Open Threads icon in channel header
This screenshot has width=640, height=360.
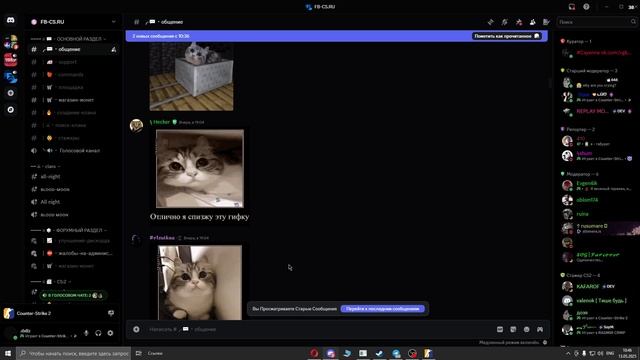pyautogui.click(x=491, y=22)
